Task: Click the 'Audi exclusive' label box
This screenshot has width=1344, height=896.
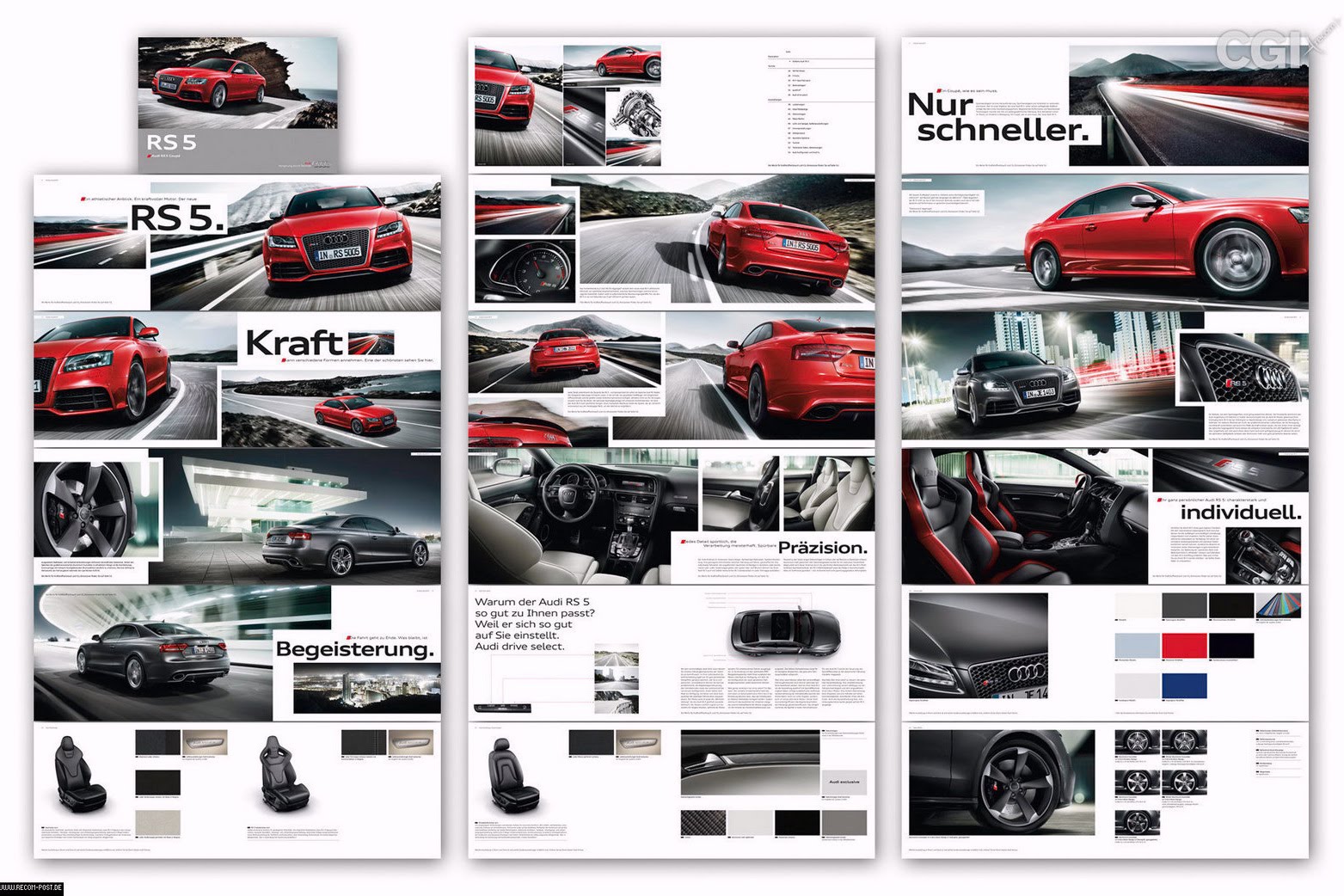Action: point(844,782)
